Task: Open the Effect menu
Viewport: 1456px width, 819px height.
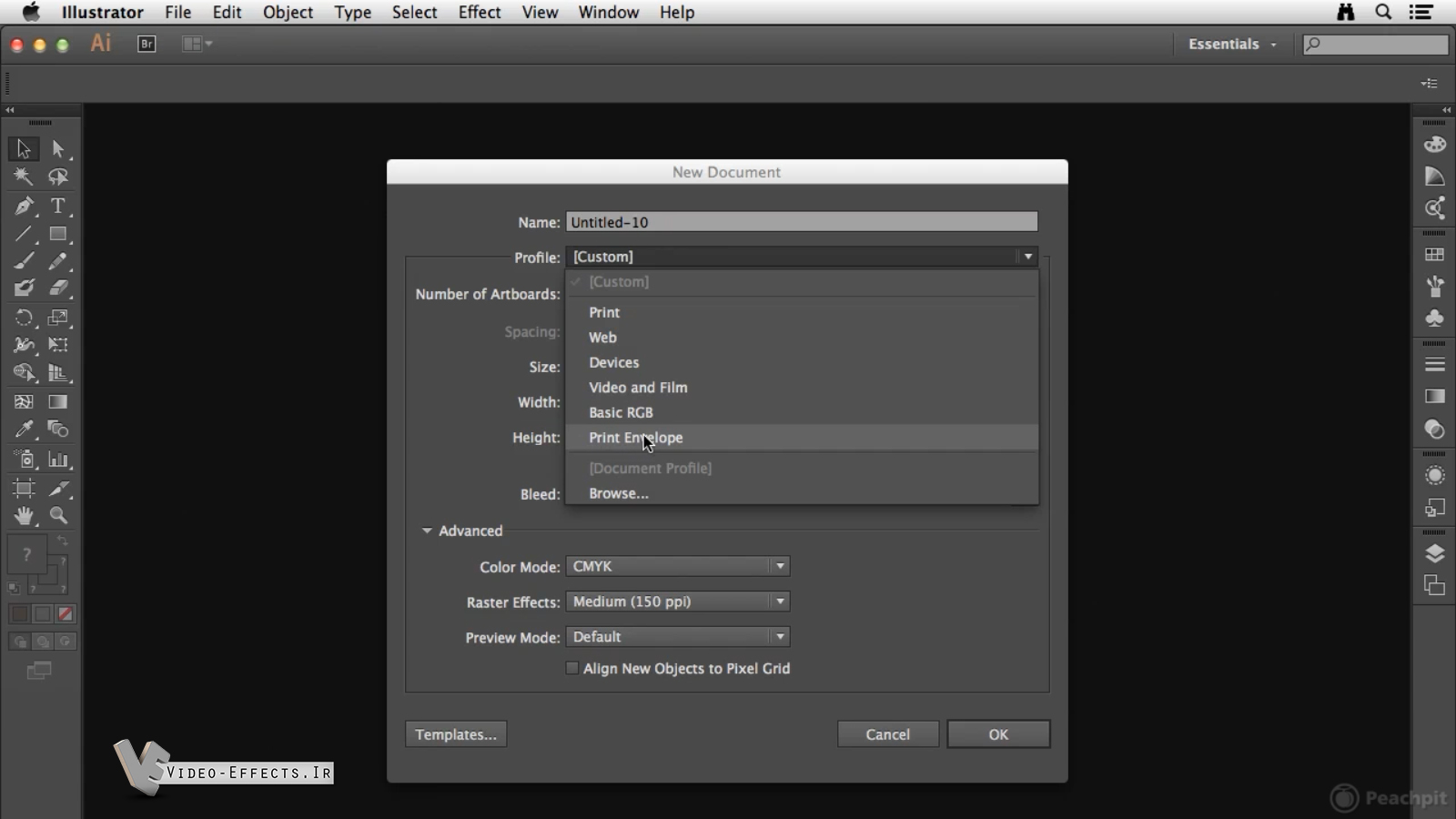Action: 480,13
